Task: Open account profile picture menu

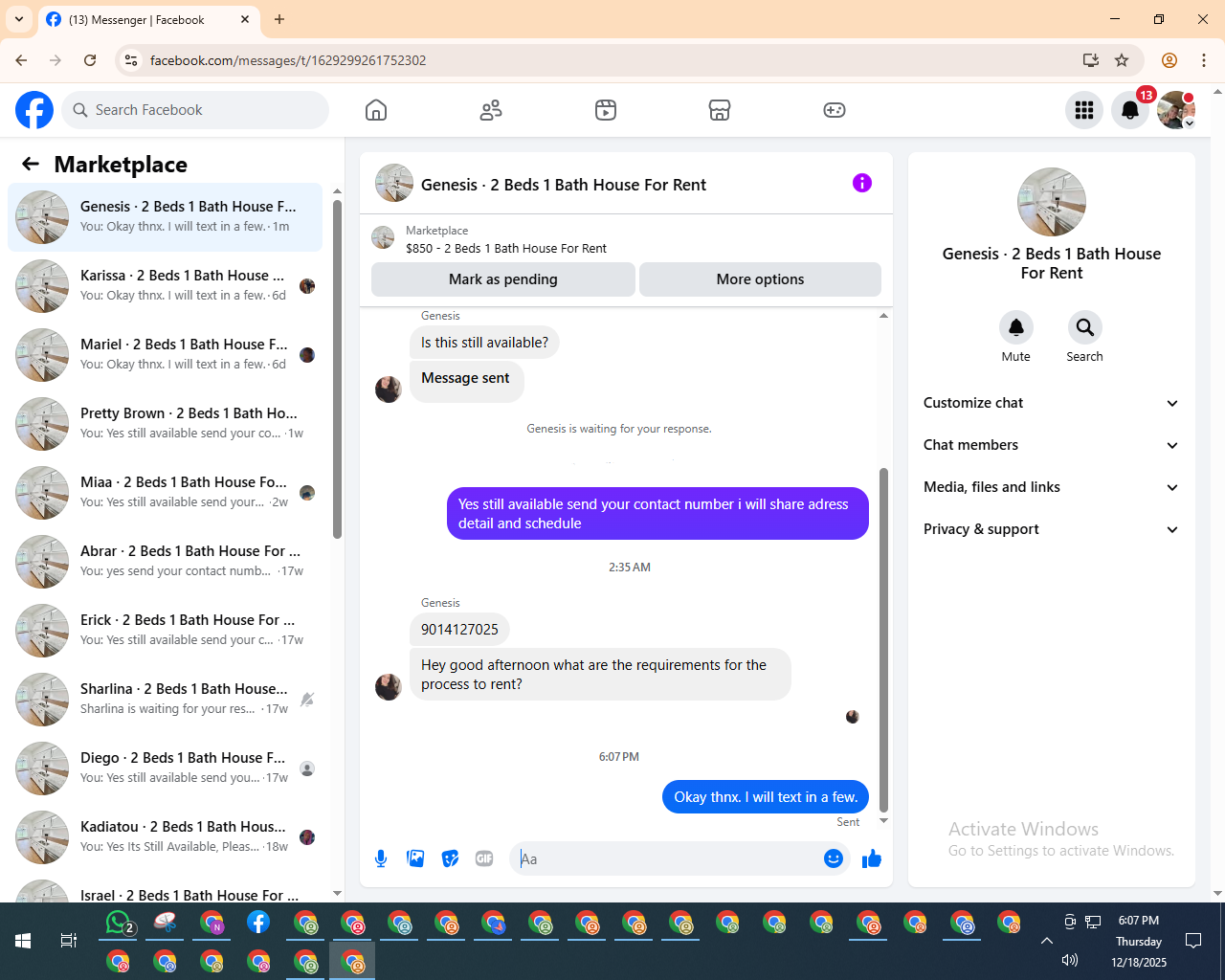Action: point(1176,110)
